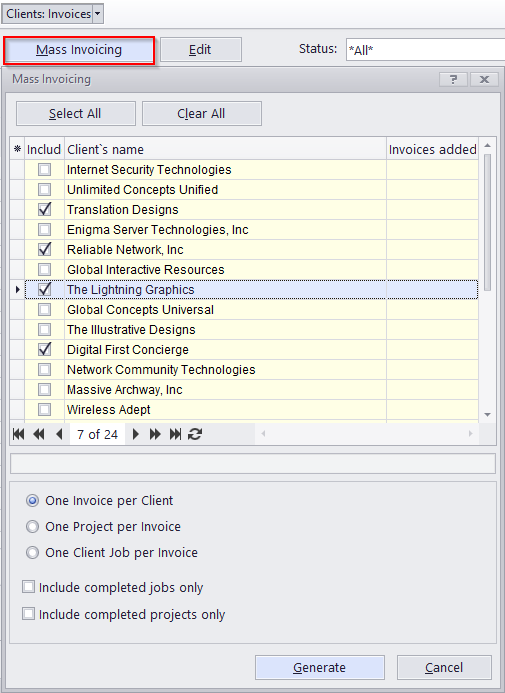Screen dimensions: 505x693
Task: Go to last record navigation icon
Action: pyautogui.click(x=175, y=434)
